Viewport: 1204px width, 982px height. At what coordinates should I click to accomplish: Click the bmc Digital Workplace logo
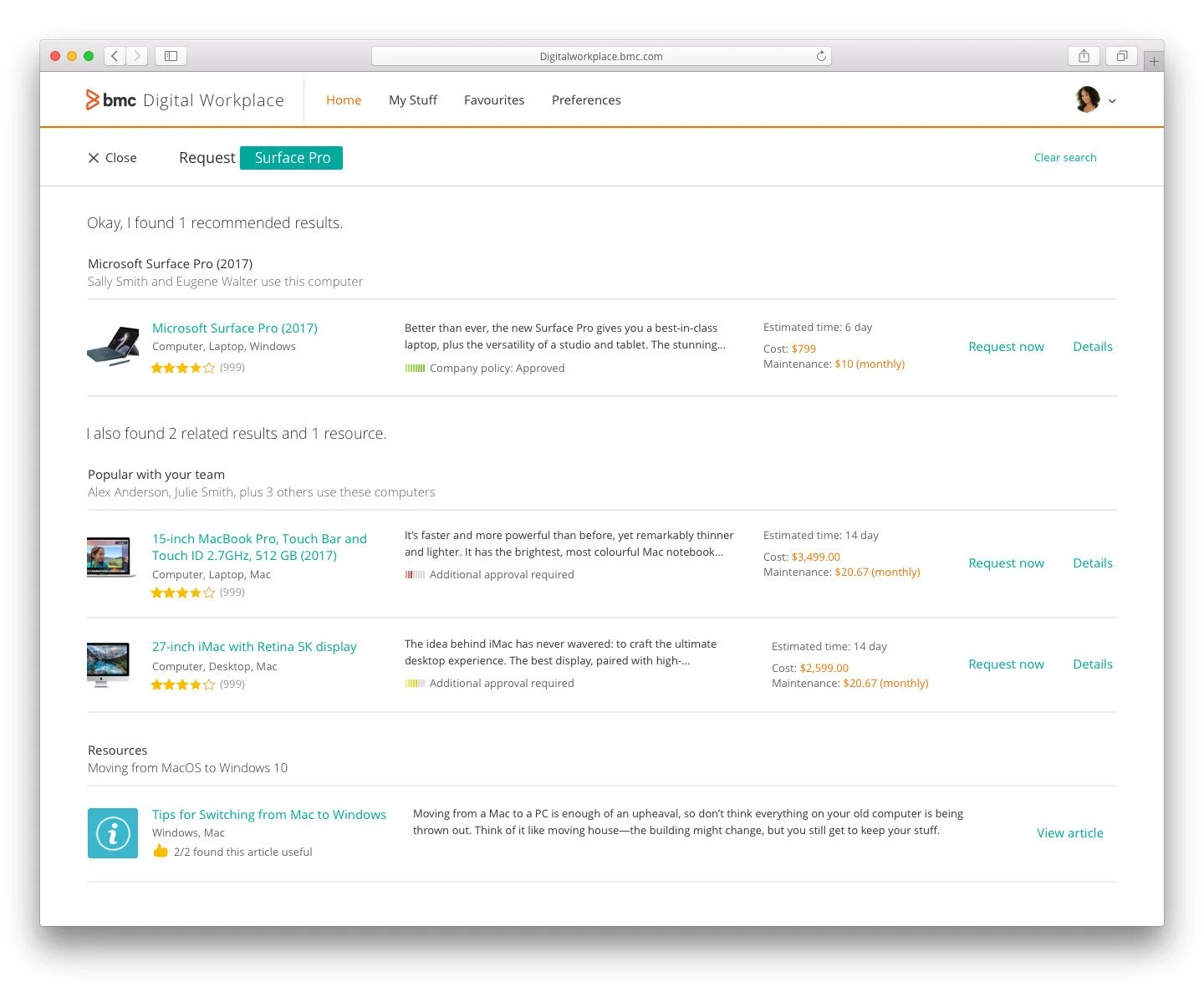[185, 100]
